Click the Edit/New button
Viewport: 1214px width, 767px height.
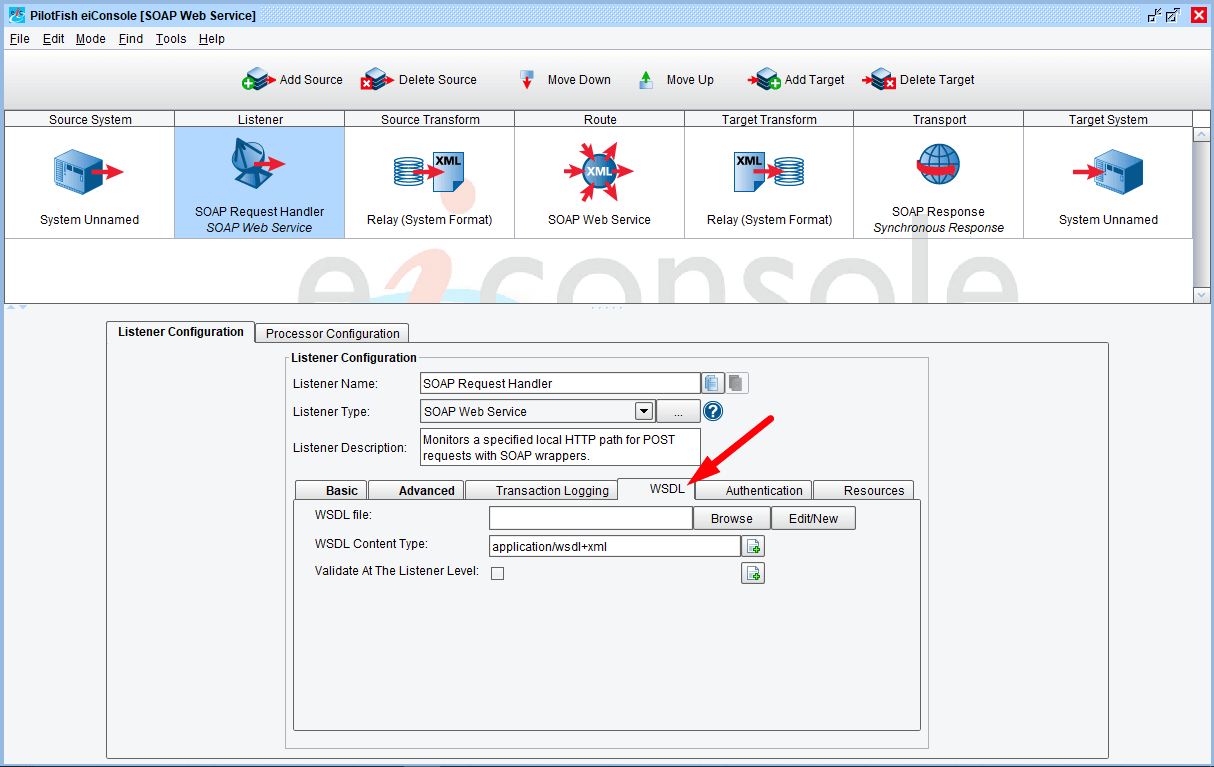(x=813, y=518)
